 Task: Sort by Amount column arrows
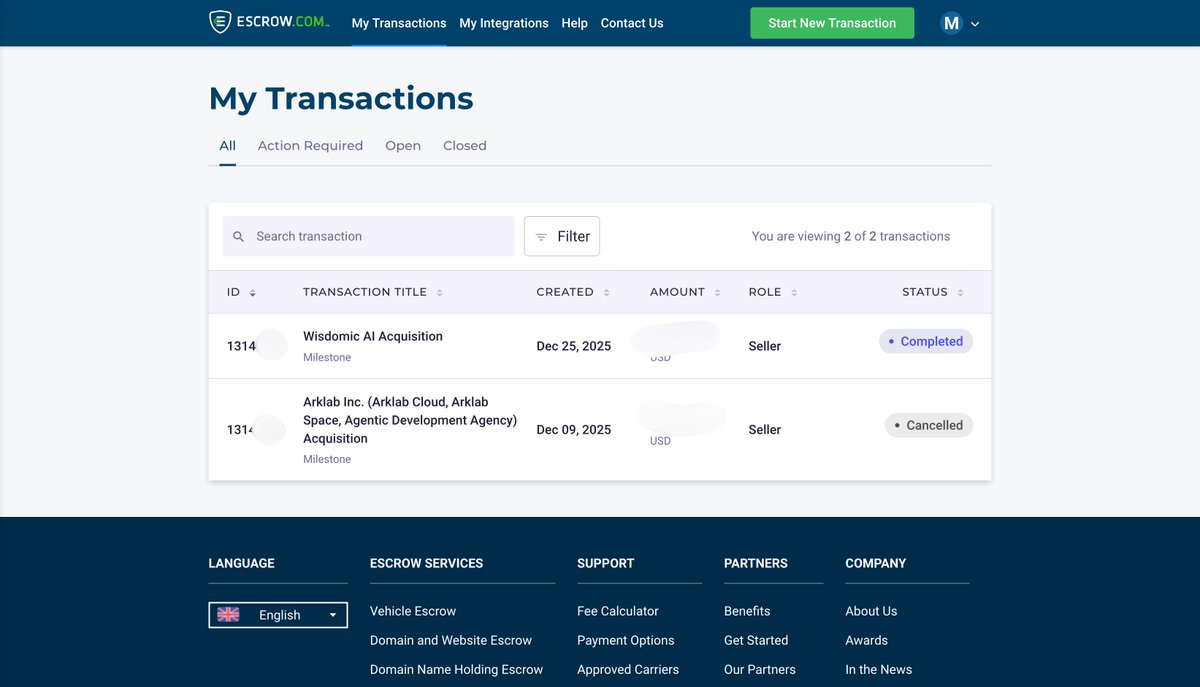(x=718, y=293)
